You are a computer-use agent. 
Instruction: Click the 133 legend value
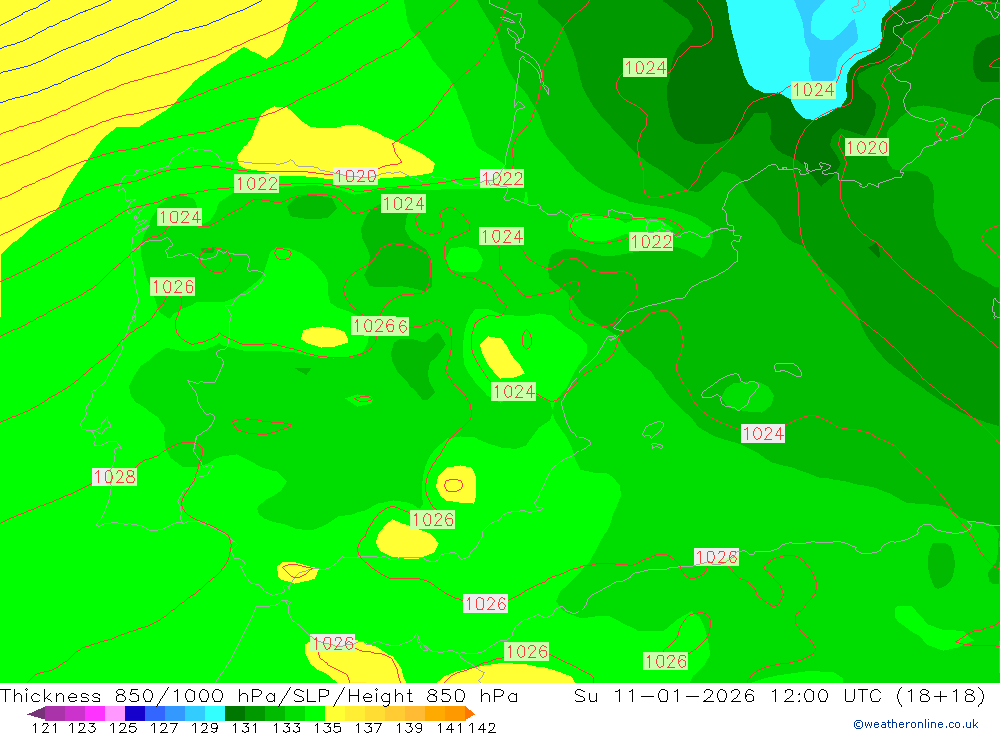(x=286, y=727)
